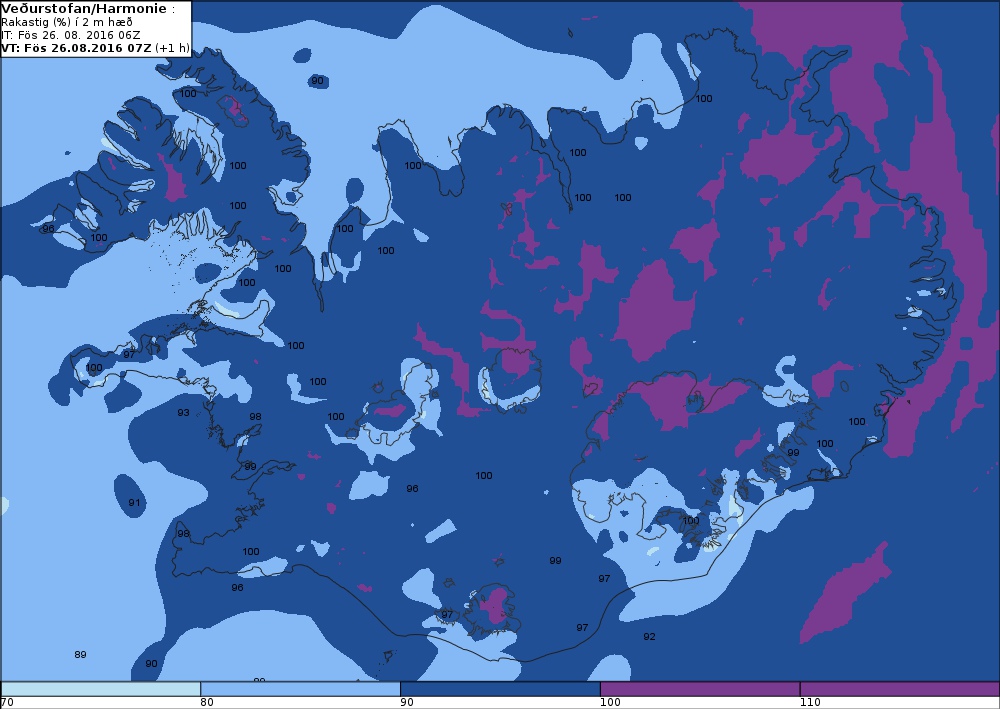Click the humidity value 93 on the map
Viewport: 1000px width, 709px height.
183,413
